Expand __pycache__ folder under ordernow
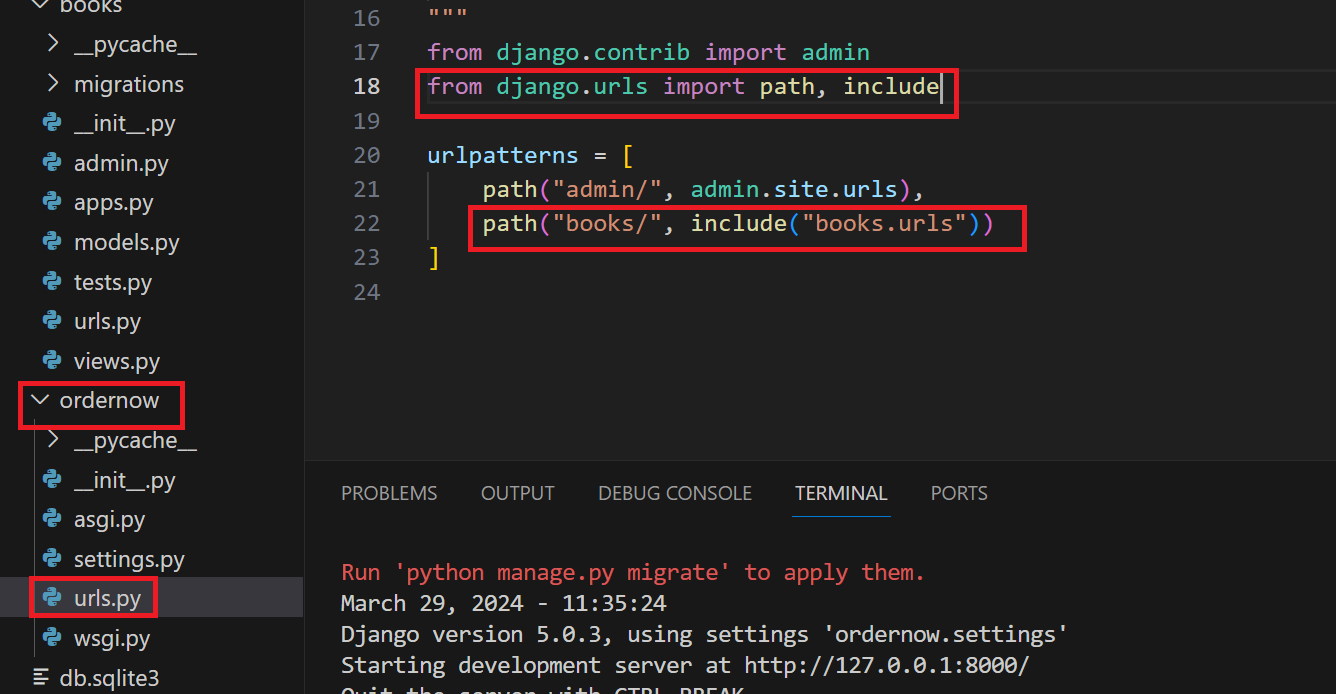 point(54,440)
